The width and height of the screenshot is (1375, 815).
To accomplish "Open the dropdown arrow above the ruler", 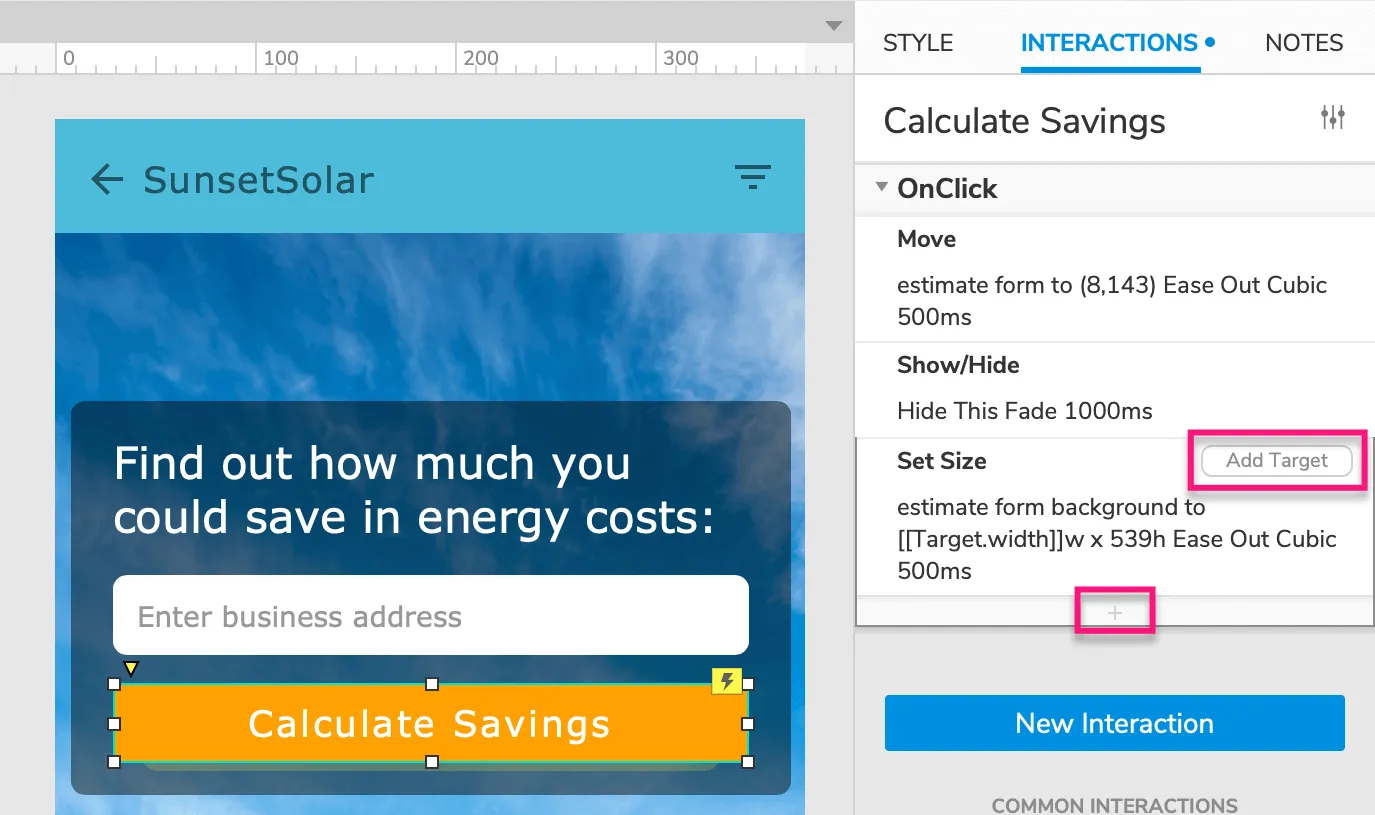I will coord(834,26).
